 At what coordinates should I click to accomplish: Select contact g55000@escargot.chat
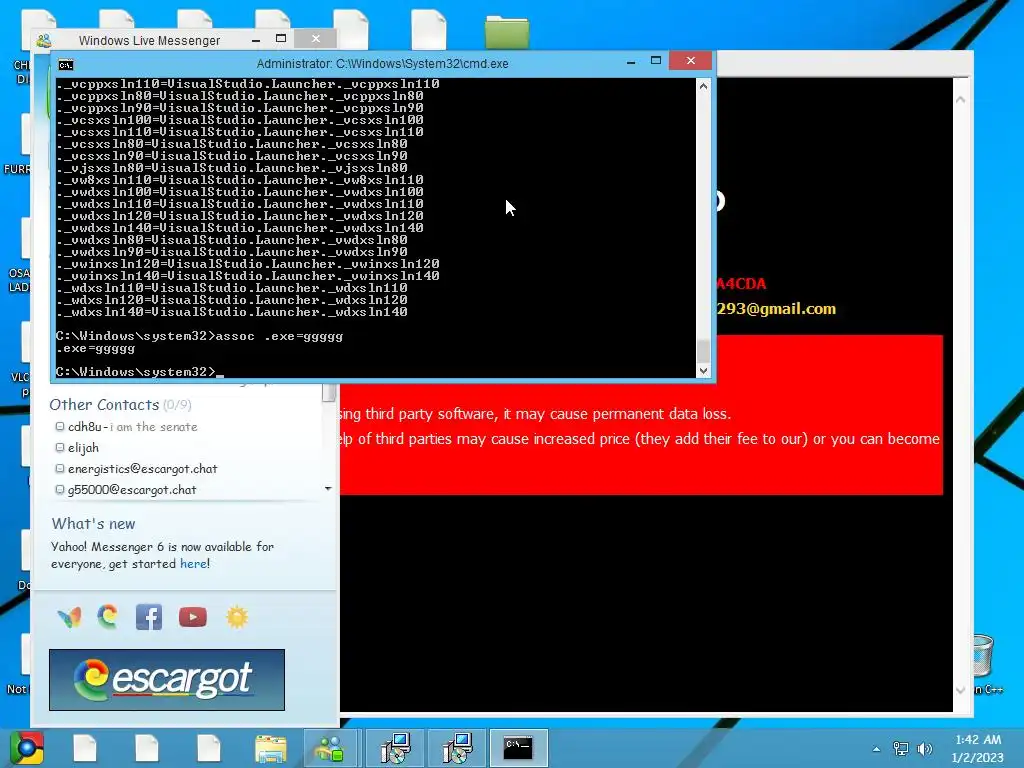(x=132, y=489)
